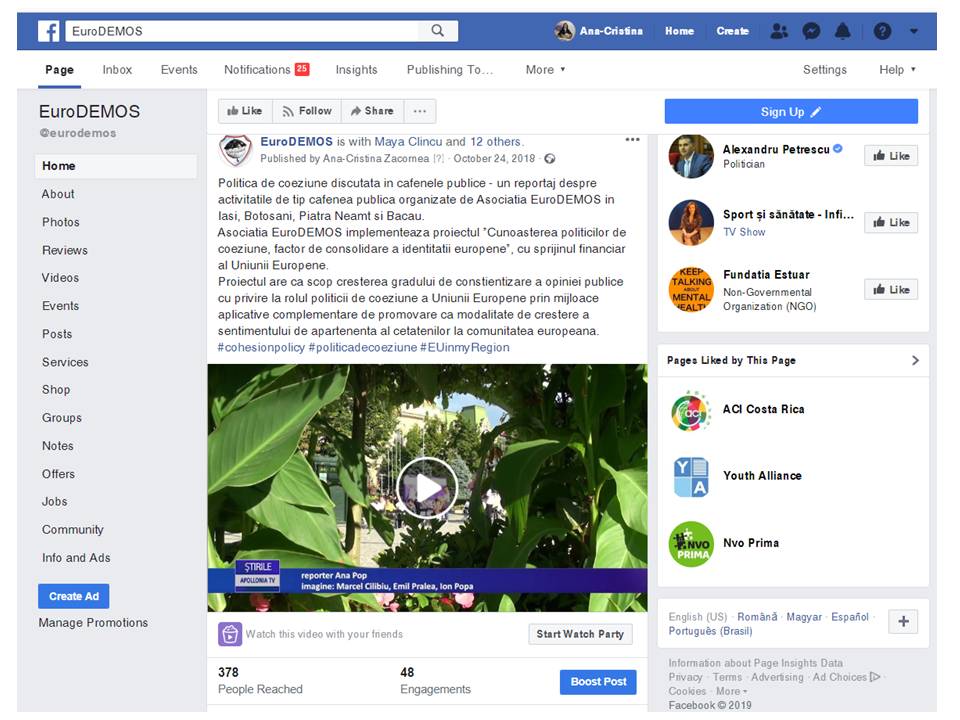
Task: Open page options ellipsis button
Action: point(420,111)
